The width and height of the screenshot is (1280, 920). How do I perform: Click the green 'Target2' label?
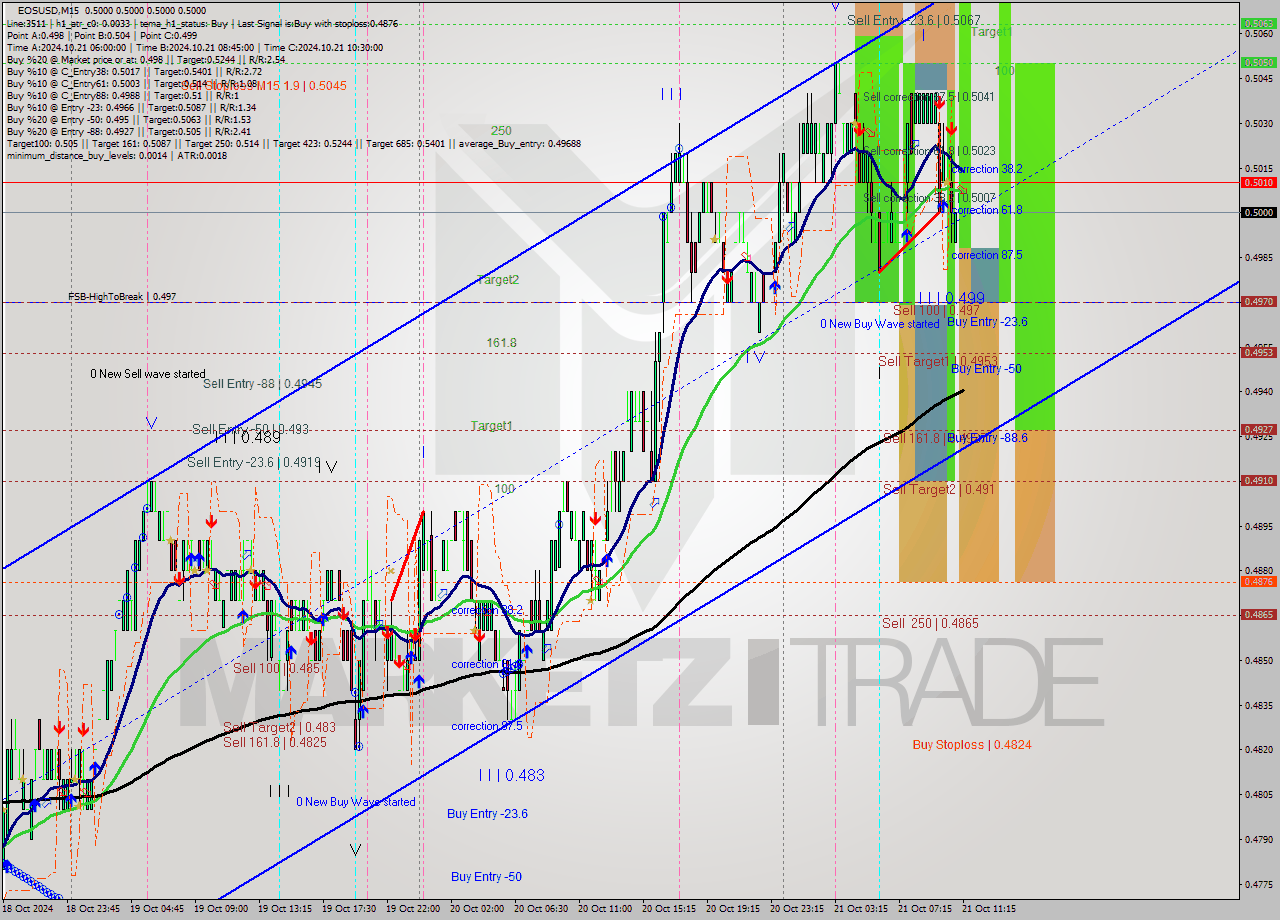(498, 280)
